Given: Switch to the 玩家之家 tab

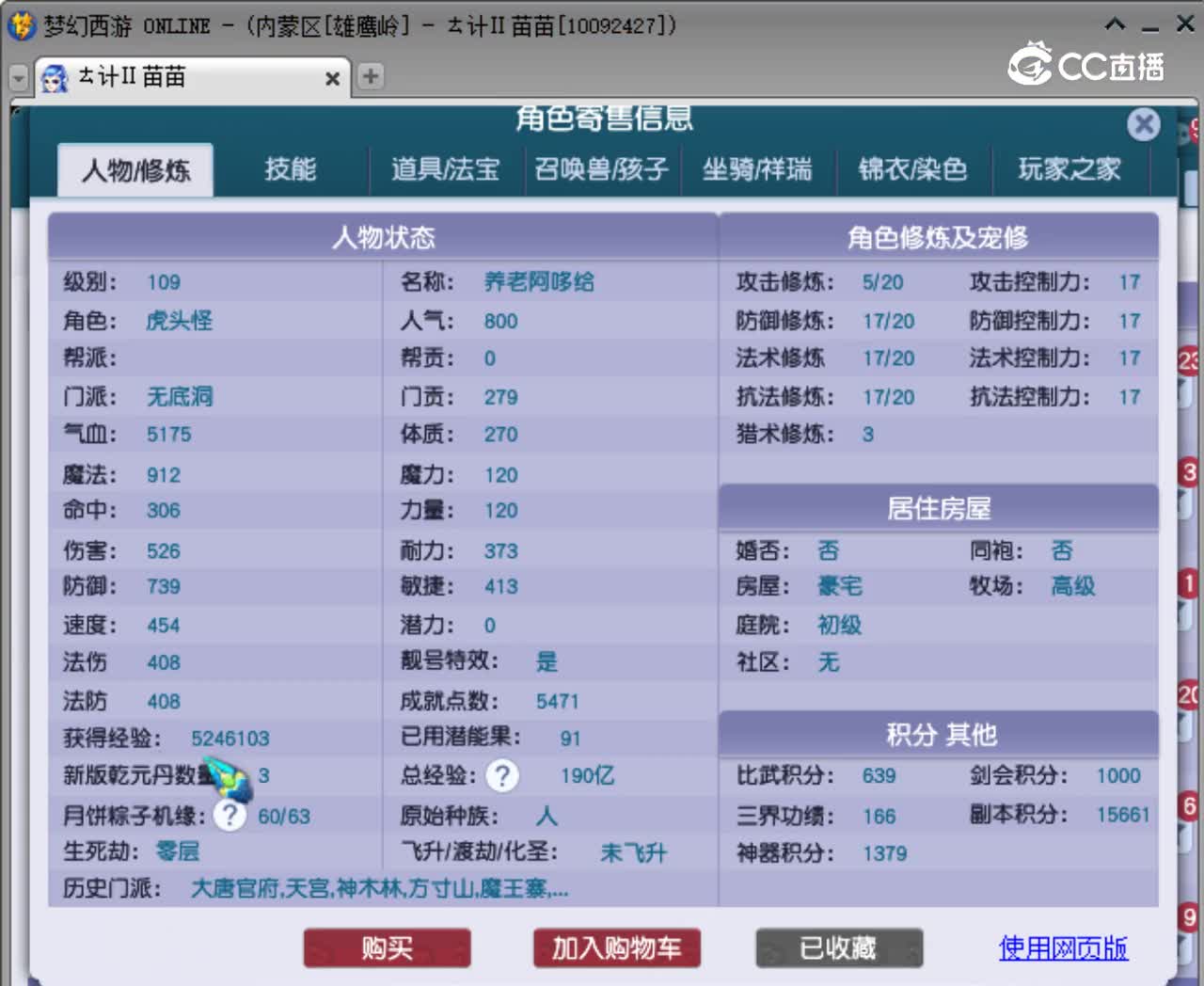Looking at the screenshot, I should pyautogui.click(x=1069, y=169).
